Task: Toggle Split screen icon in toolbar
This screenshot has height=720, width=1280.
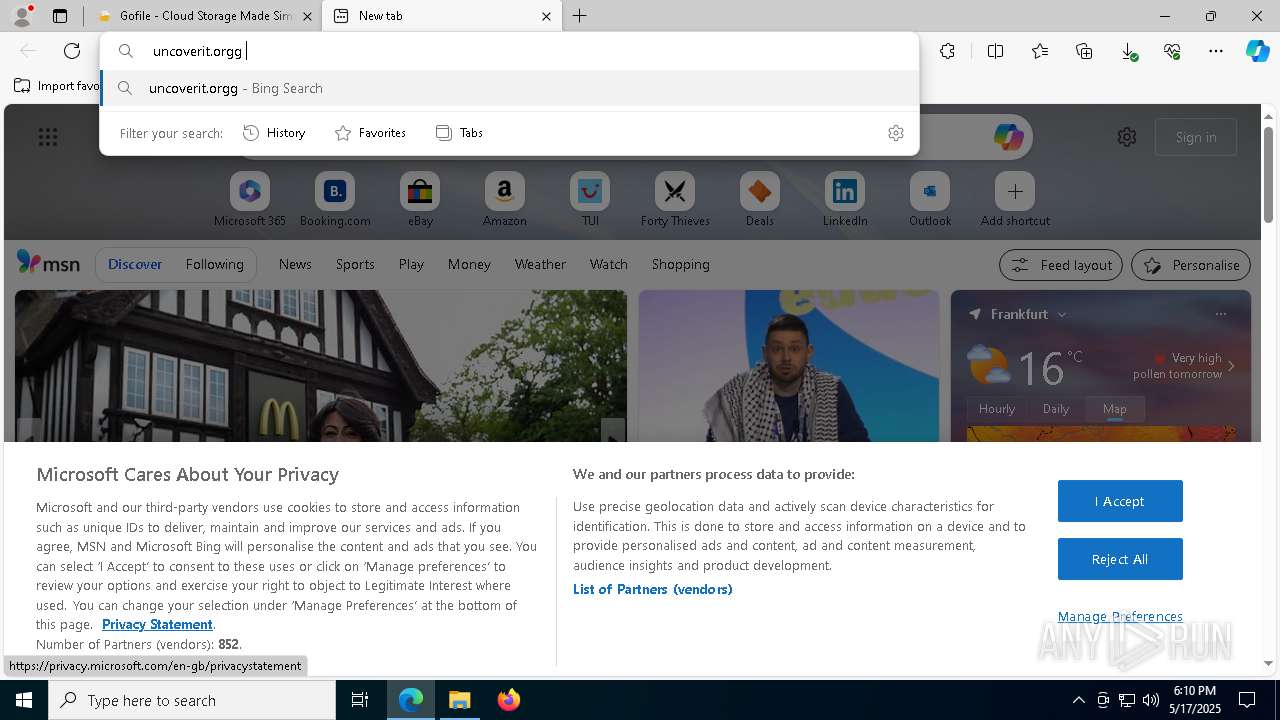Action: [x=995, y=51]
